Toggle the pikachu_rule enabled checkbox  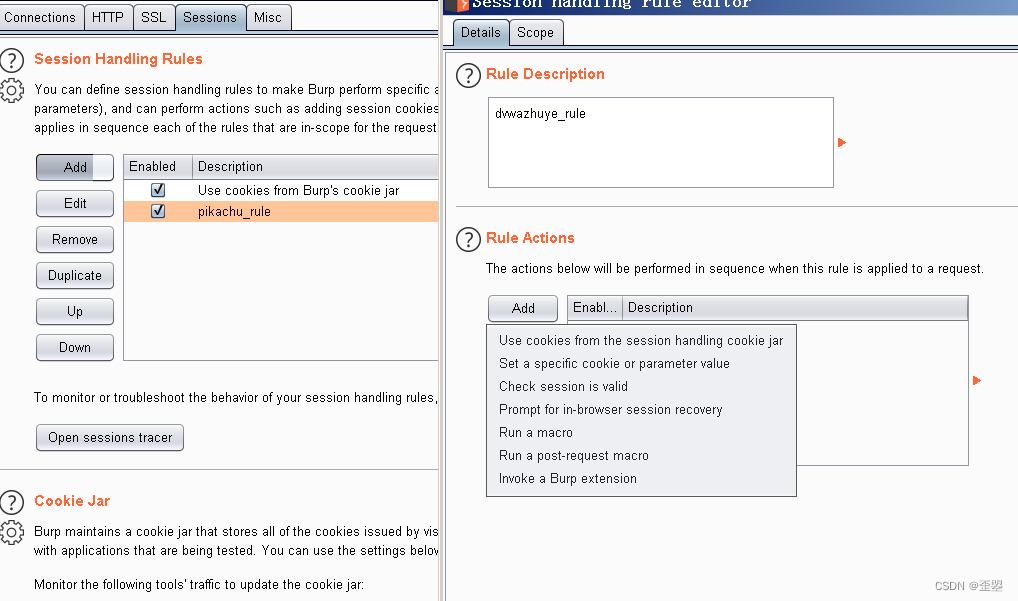coord(158,211)
